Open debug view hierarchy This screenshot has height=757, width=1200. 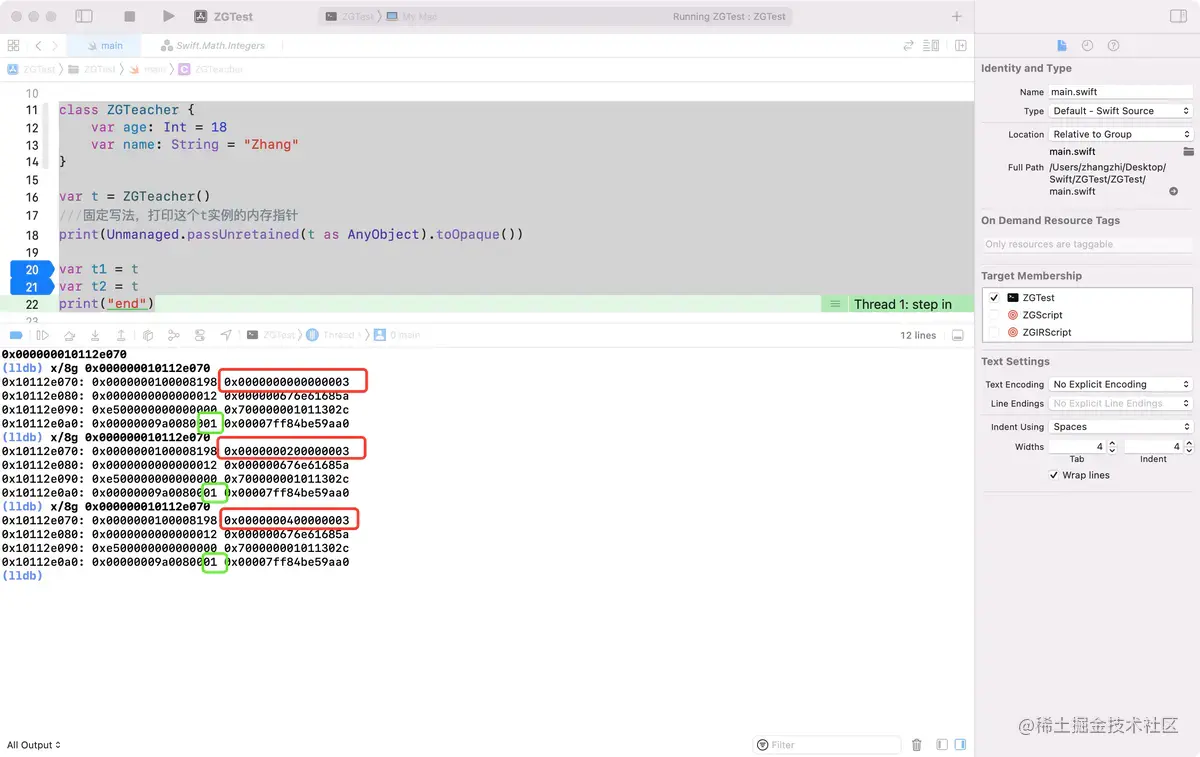[x=148, y=335]
